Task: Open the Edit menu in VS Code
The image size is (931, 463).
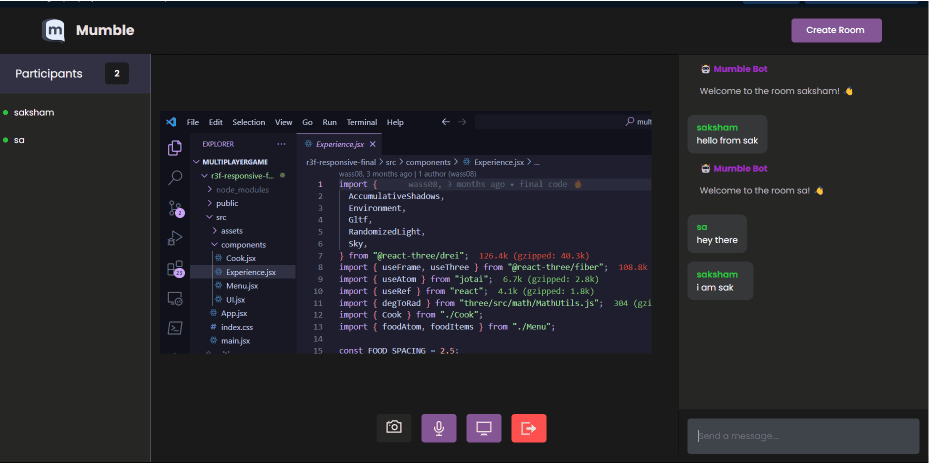Action: [216, 122]
